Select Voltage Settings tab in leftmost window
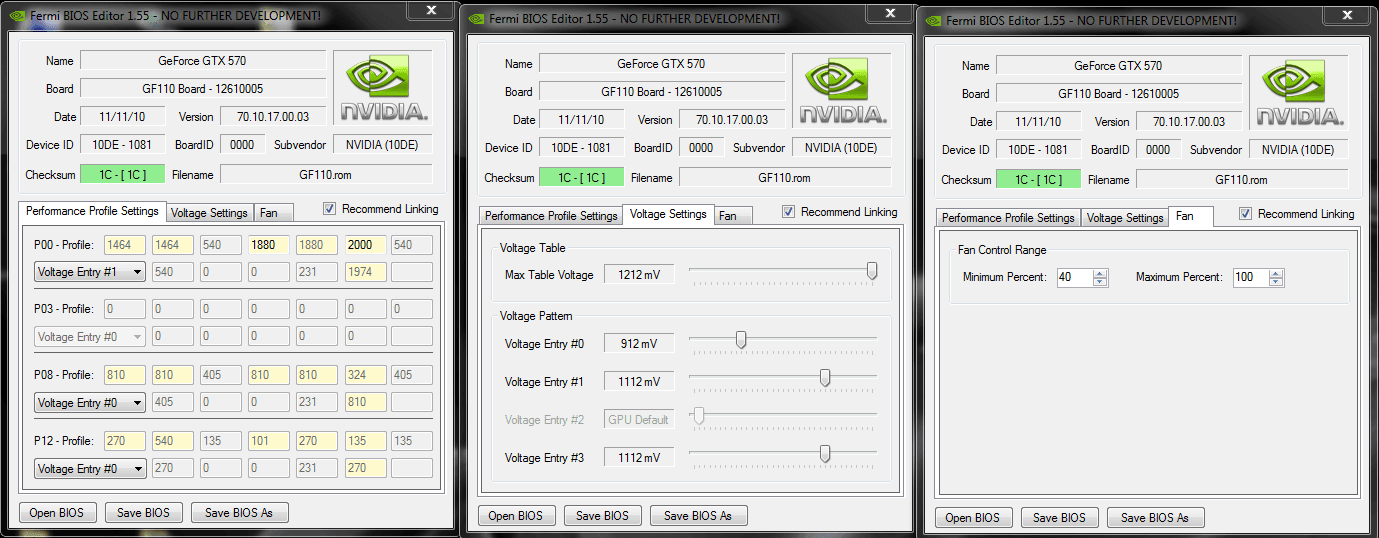 (209, 213)
